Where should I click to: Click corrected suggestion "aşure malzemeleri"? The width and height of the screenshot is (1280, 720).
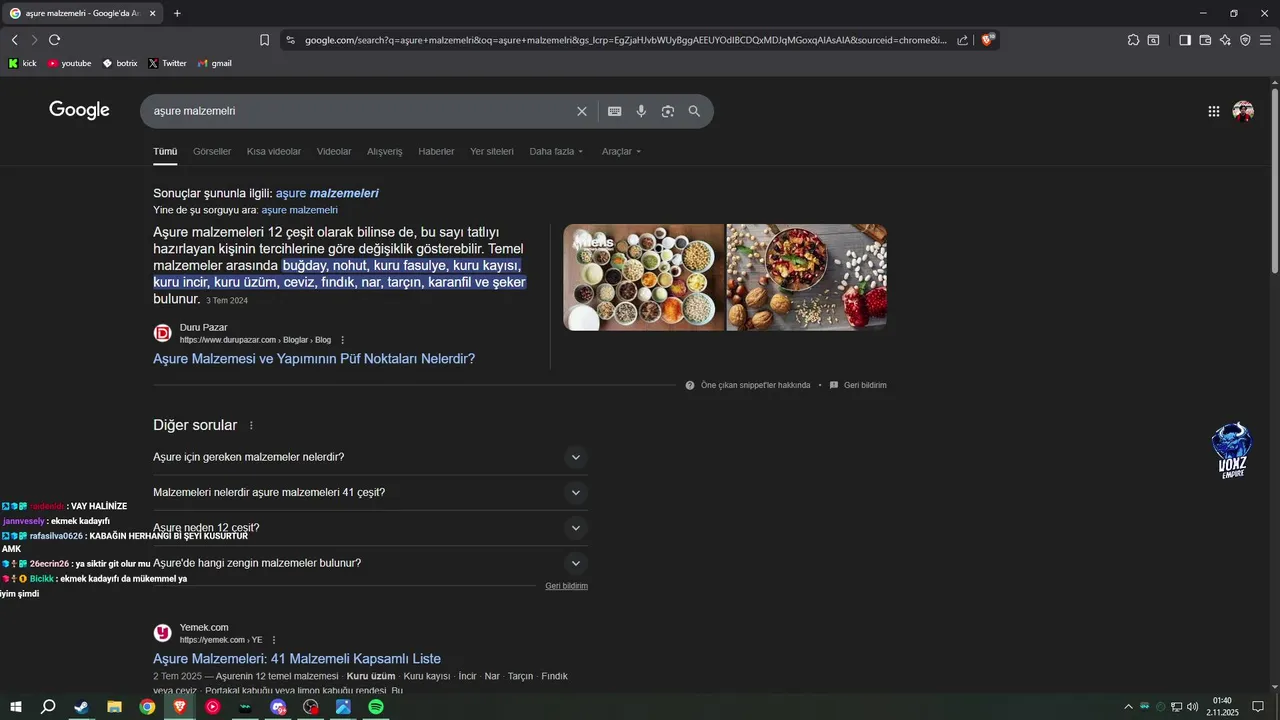point(327,193)
